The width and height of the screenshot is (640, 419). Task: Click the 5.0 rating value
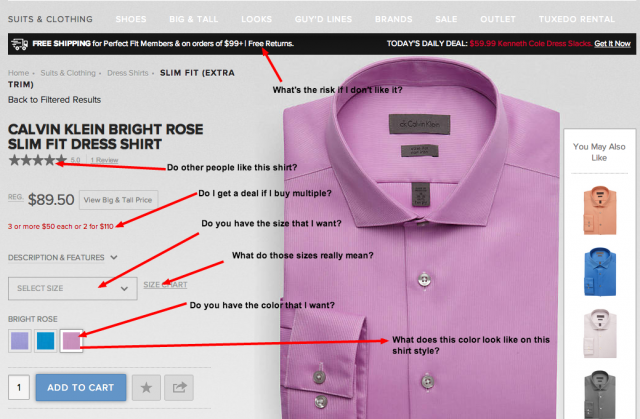point(76,160)
